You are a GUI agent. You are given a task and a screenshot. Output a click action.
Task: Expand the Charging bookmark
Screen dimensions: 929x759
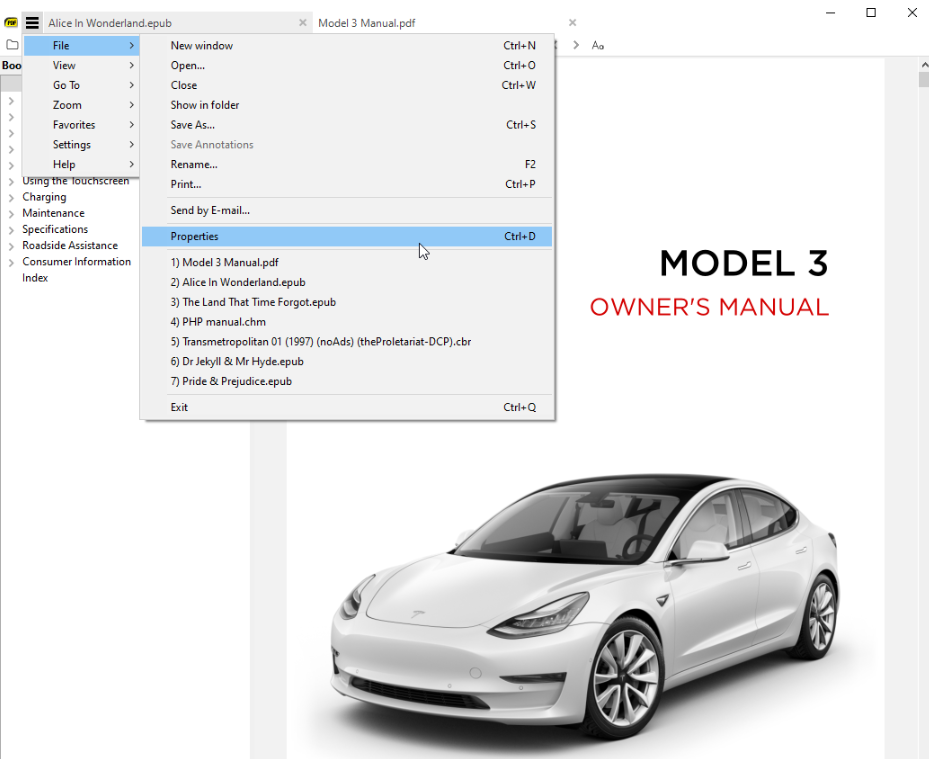click(x=11, y=197)
